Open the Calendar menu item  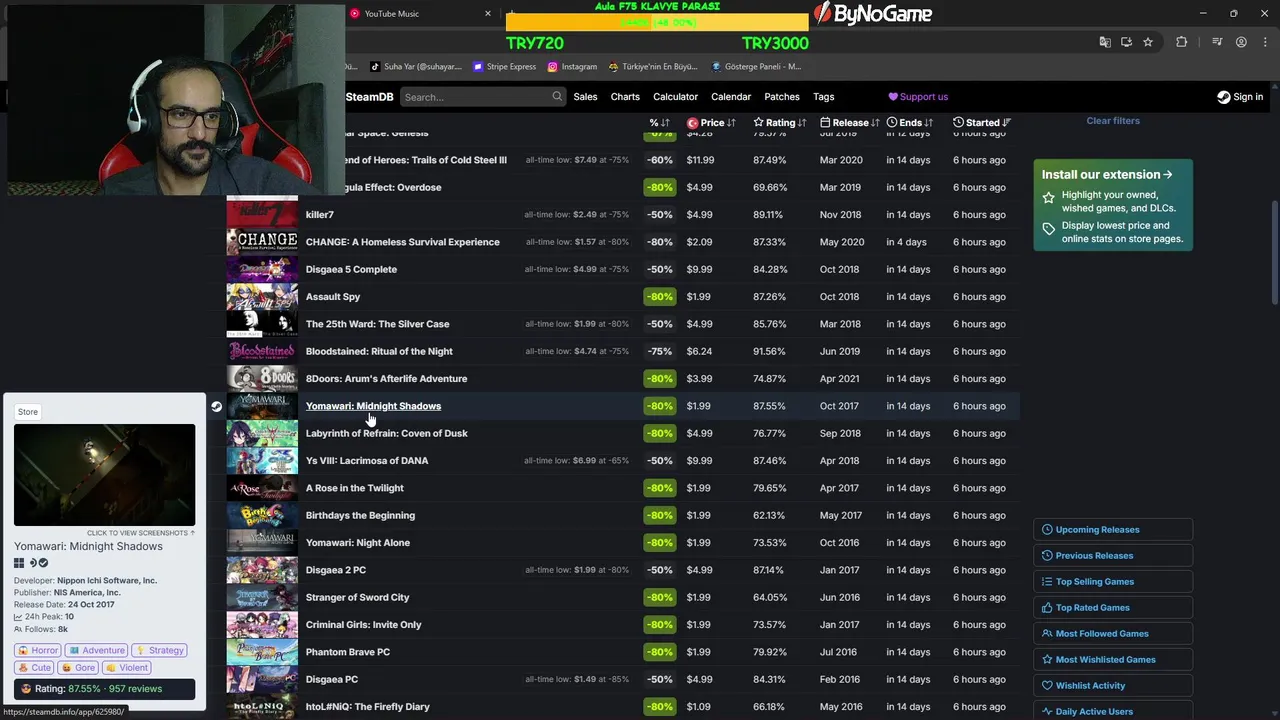tap(731, 97)
